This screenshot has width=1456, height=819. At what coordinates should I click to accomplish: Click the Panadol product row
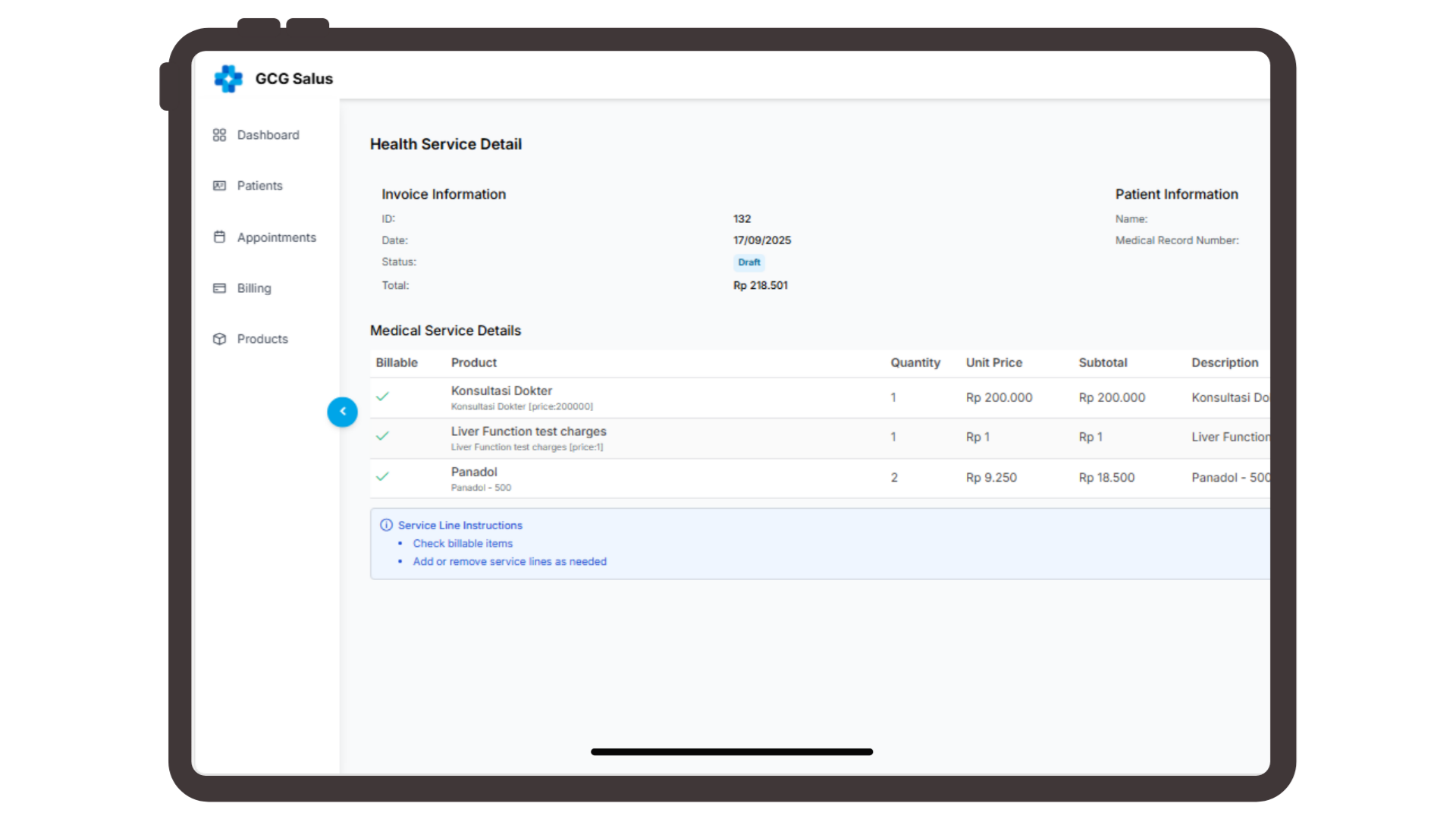(473, 477)
